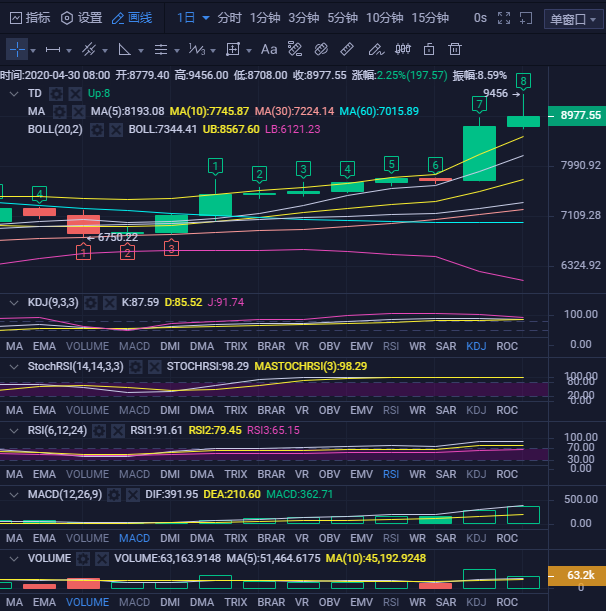Expand the line segment tool dropdown arrow
This screenshot has height=611, width=606.
tap(69, 51)
